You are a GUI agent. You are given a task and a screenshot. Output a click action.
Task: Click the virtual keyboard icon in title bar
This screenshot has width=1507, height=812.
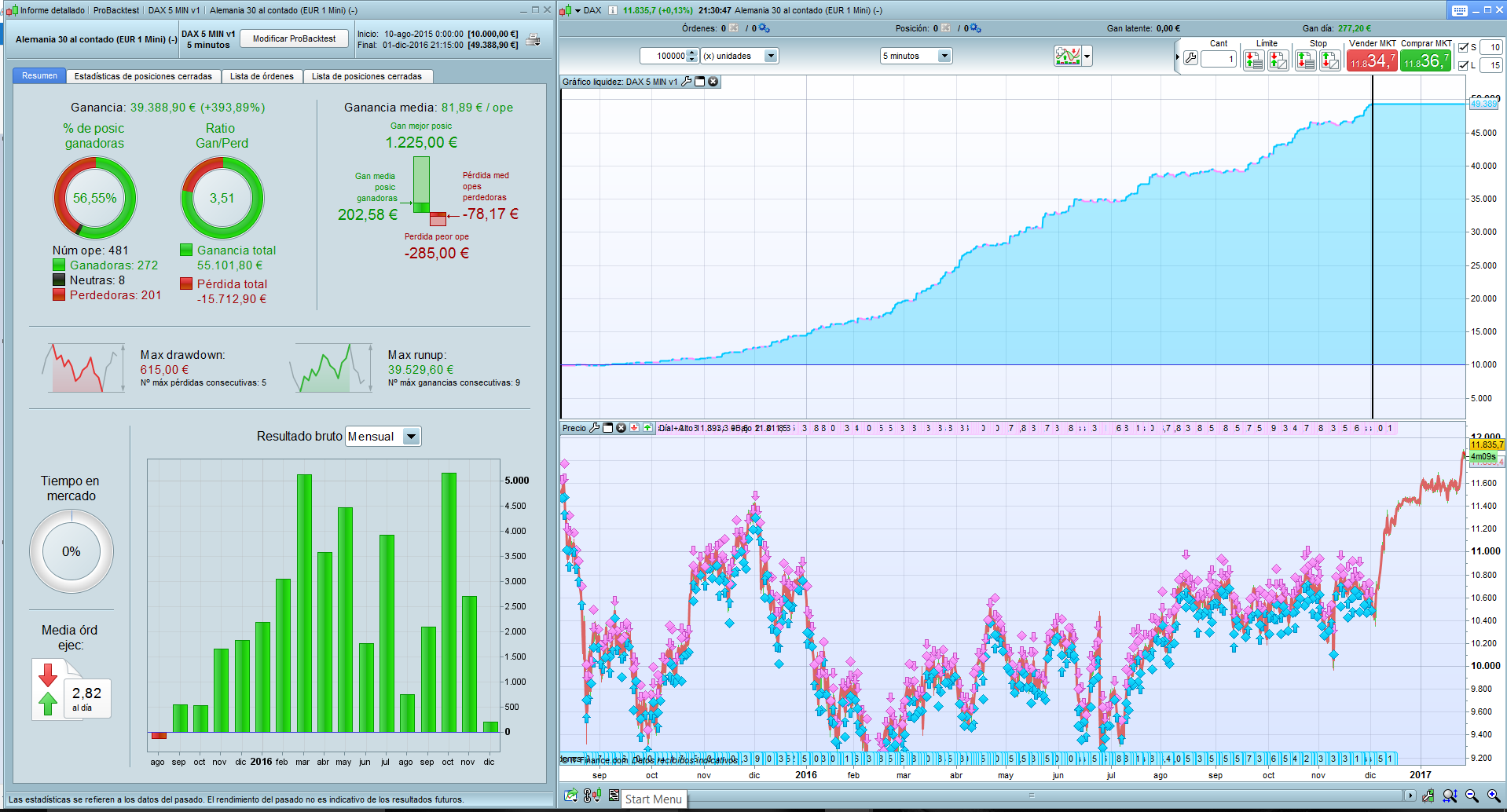click(x=1459, y=10)
